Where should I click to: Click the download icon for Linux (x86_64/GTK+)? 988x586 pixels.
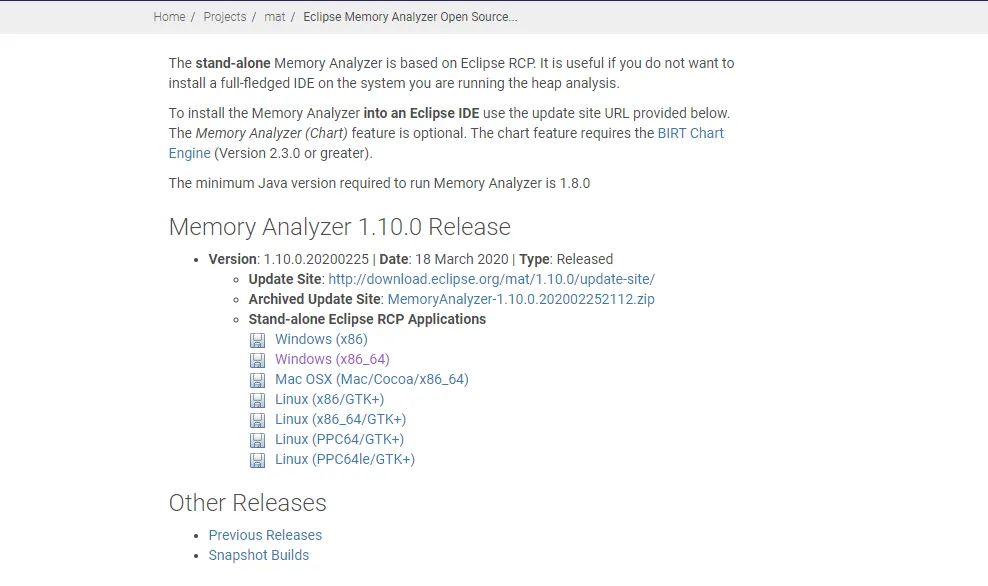coord(257,419)
